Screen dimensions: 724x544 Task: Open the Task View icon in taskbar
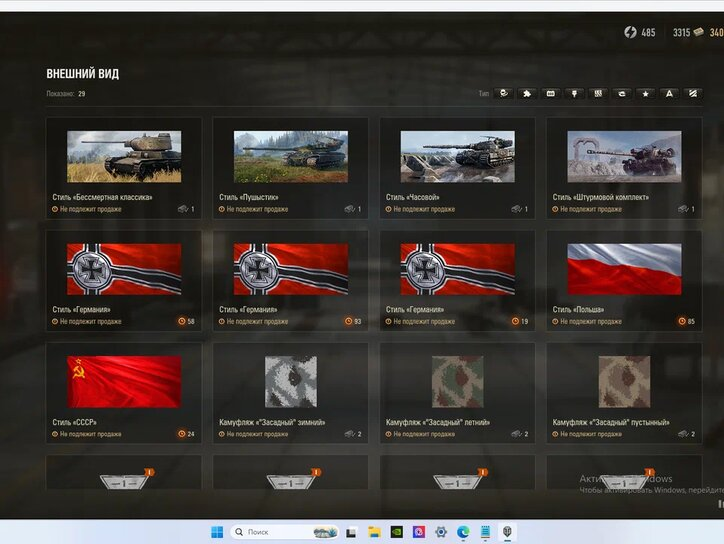[351, 532]
